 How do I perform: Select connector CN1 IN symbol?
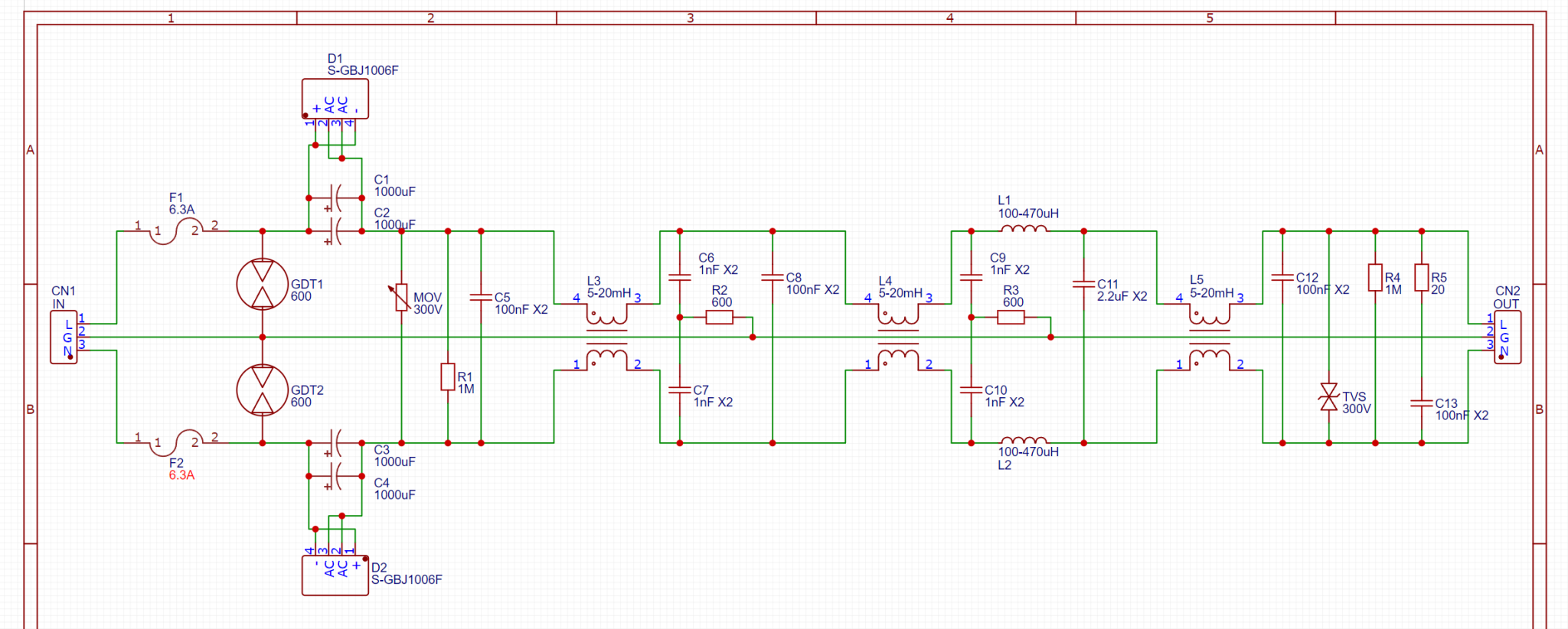pyautogui.click(x=64, y=337)
